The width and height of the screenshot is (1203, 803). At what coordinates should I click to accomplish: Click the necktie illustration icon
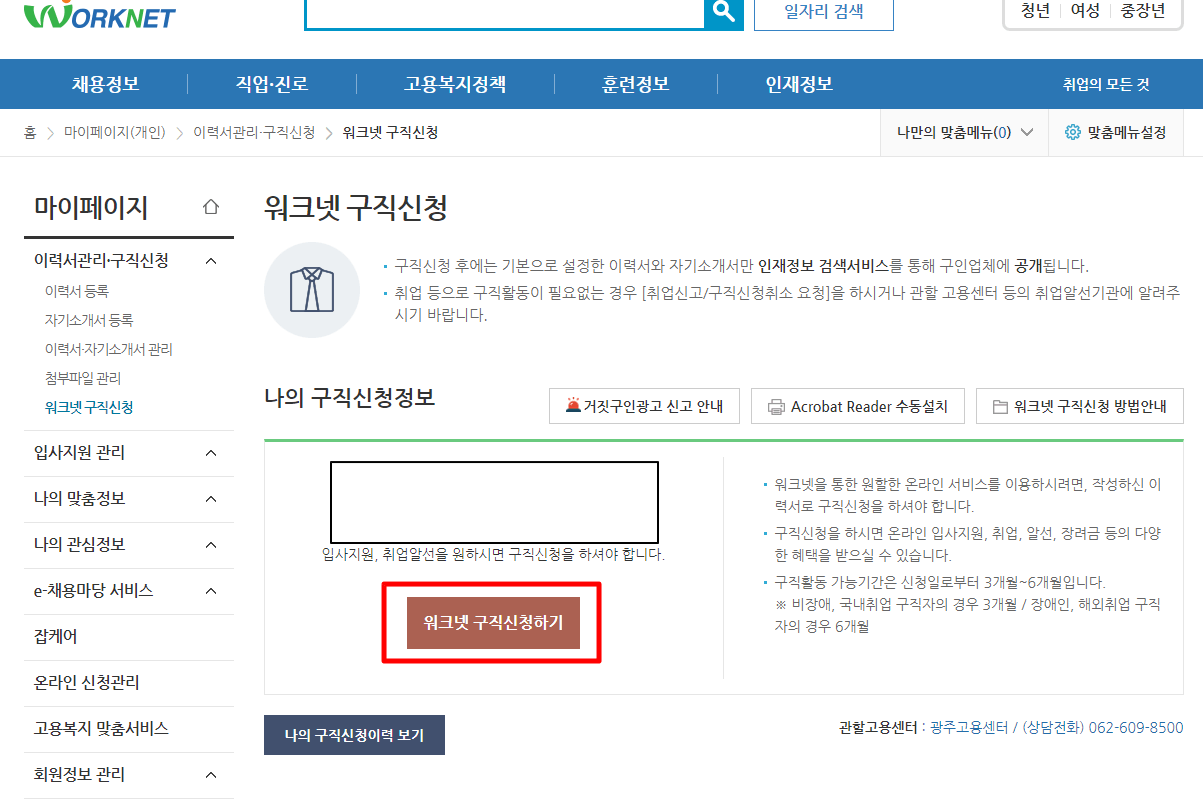point(312,289)
